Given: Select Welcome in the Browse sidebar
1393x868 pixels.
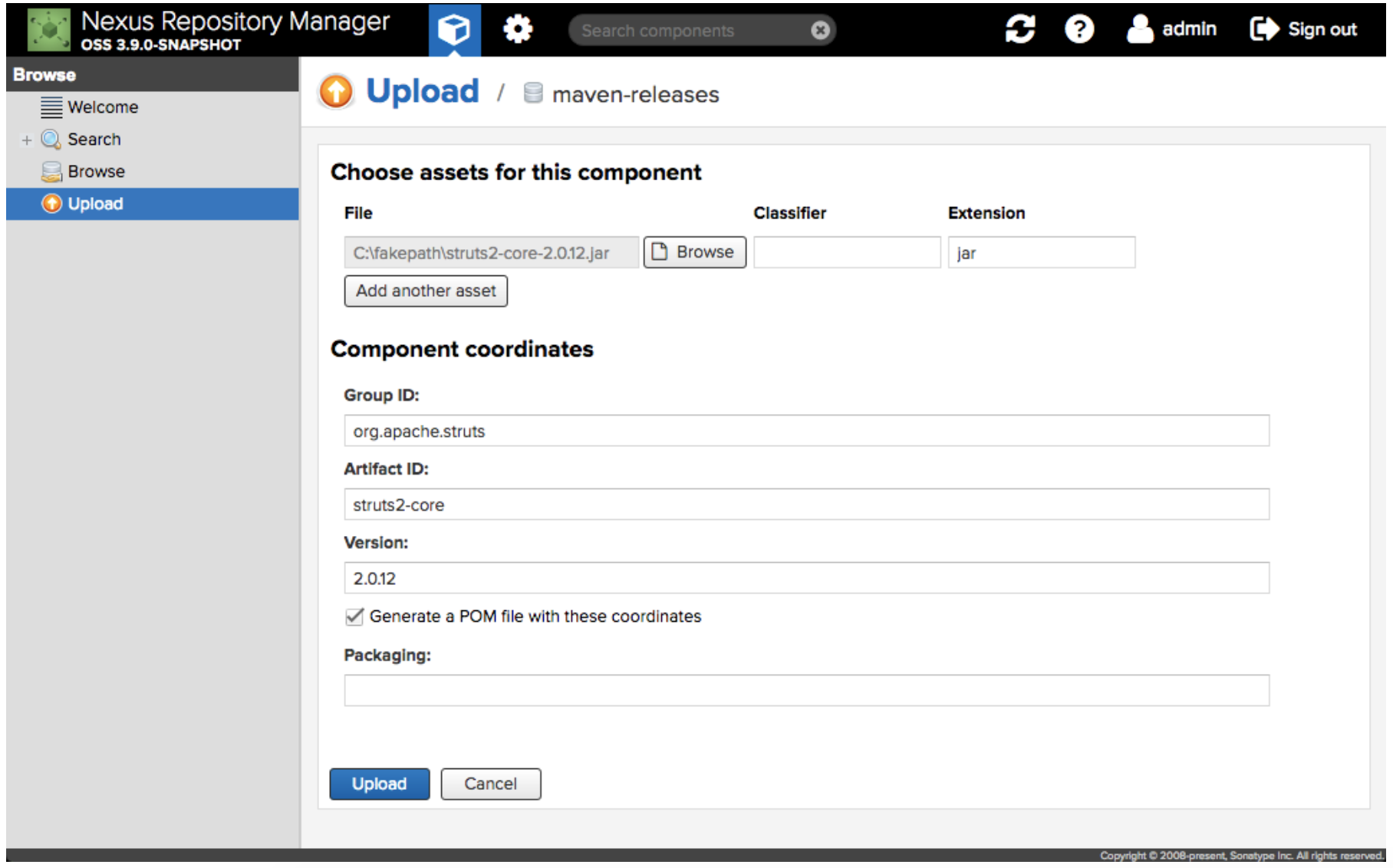Looking at the screenshot, I should tap(102, 107).
